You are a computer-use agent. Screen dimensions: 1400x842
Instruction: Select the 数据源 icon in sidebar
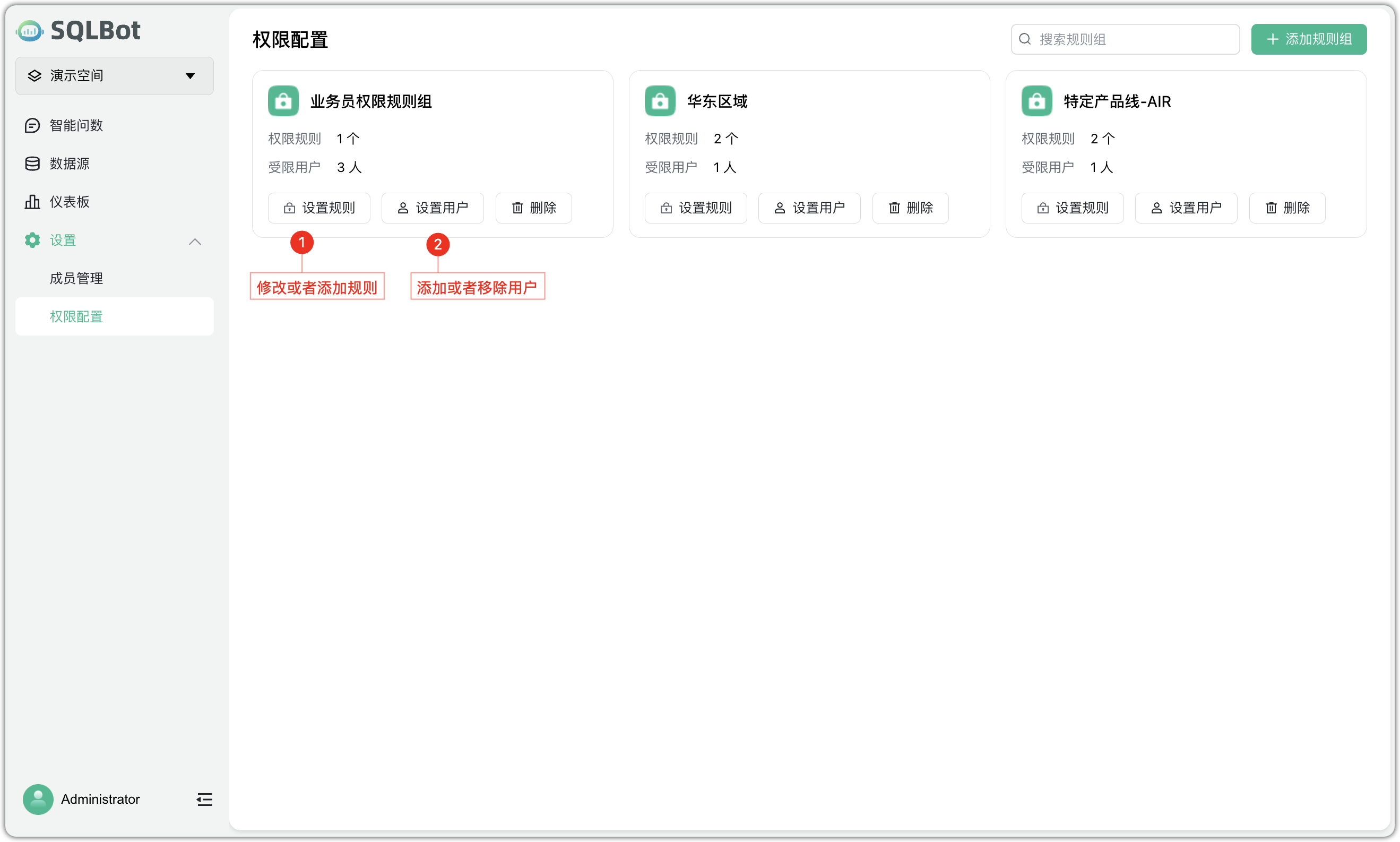point(32,164)
